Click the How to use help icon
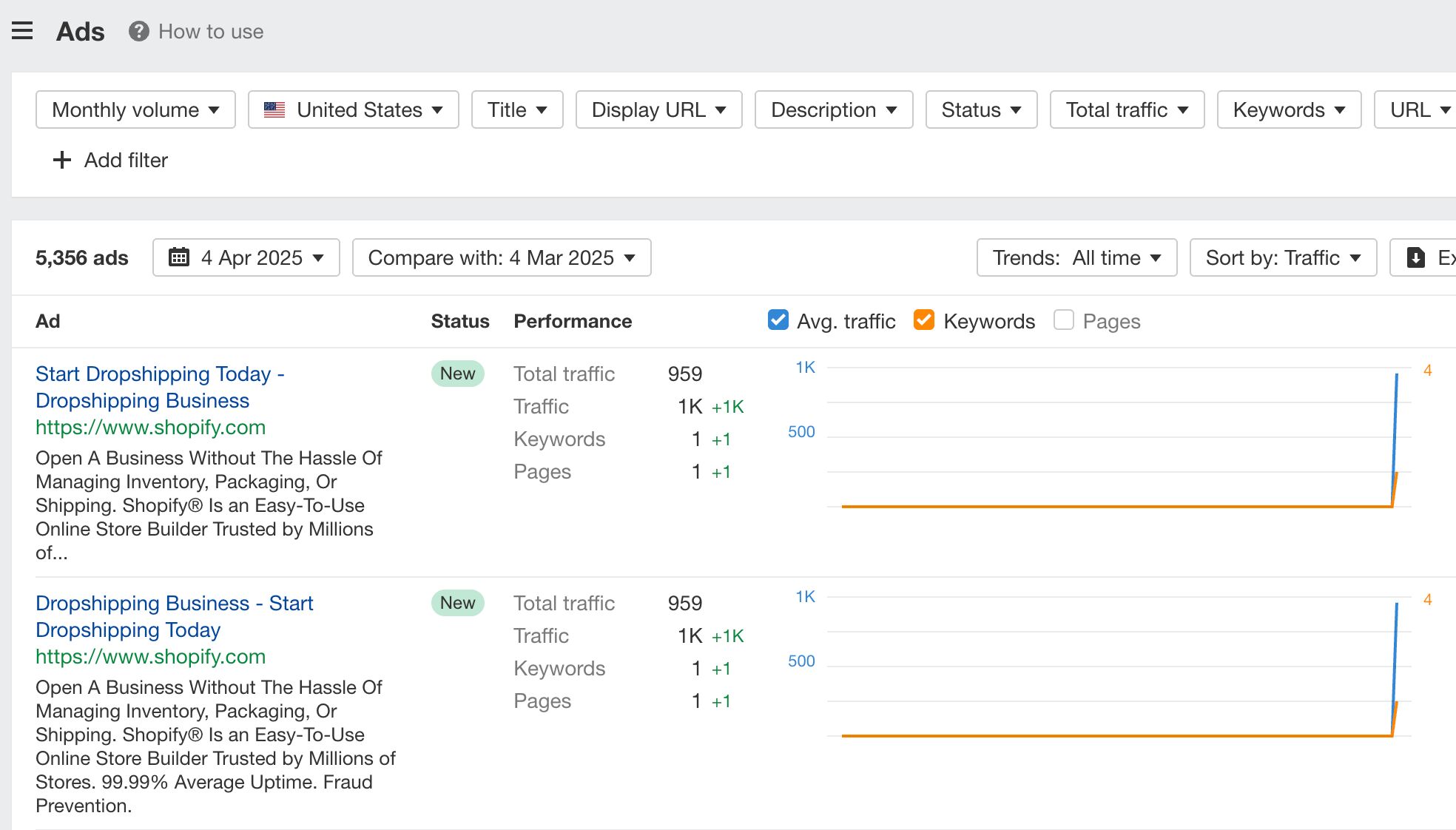Viewport: 1456px width, 830px height. click(138, 31)
